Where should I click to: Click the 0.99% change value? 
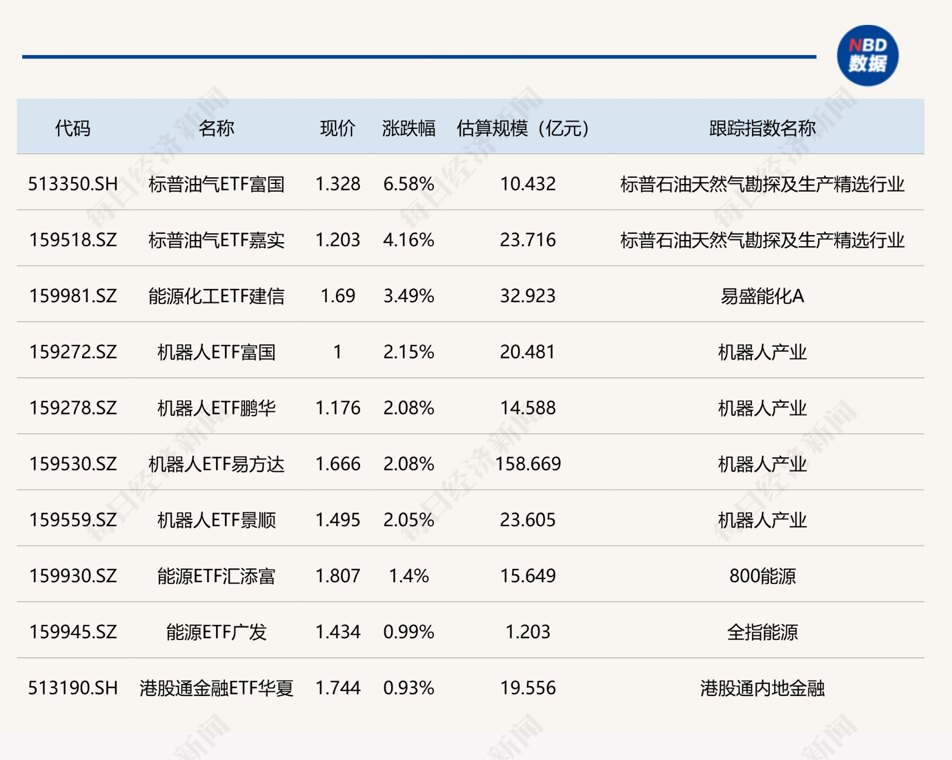(409, 631)
